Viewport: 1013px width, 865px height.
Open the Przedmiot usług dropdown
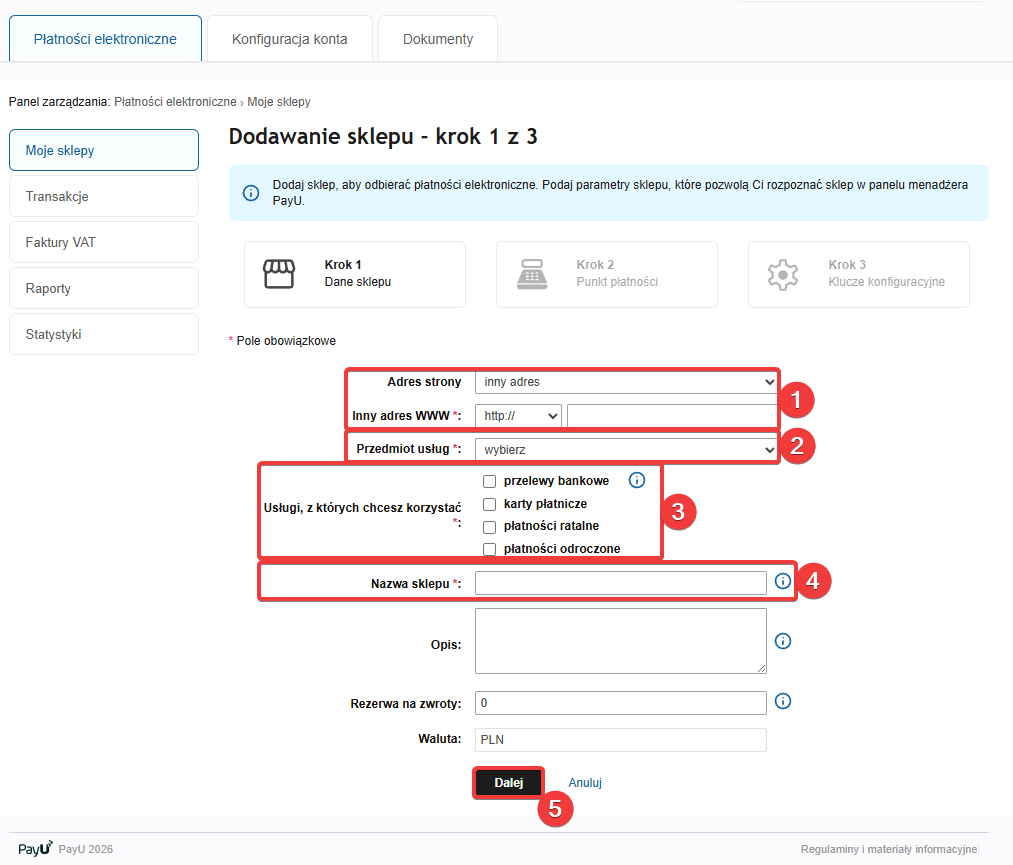tap(626, 449)
